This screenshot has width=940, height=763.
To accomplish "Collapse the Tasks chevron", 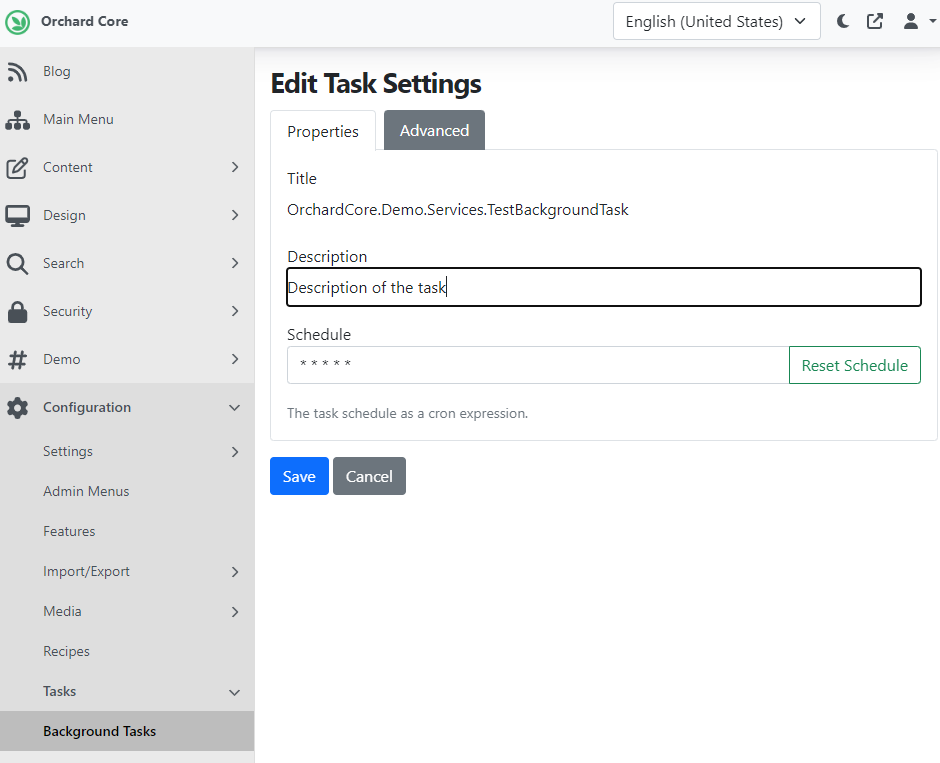I will click(x=234, y=692).
